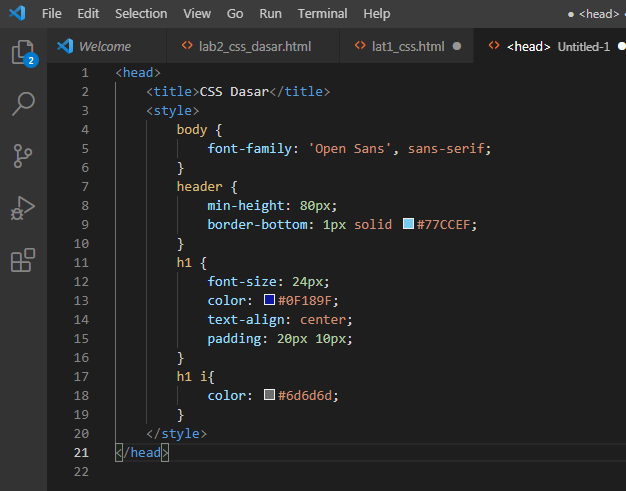Open the Run and Debug view icon
Image resolution: width=626 pixels, height=491 pixels.
(23, 208)
